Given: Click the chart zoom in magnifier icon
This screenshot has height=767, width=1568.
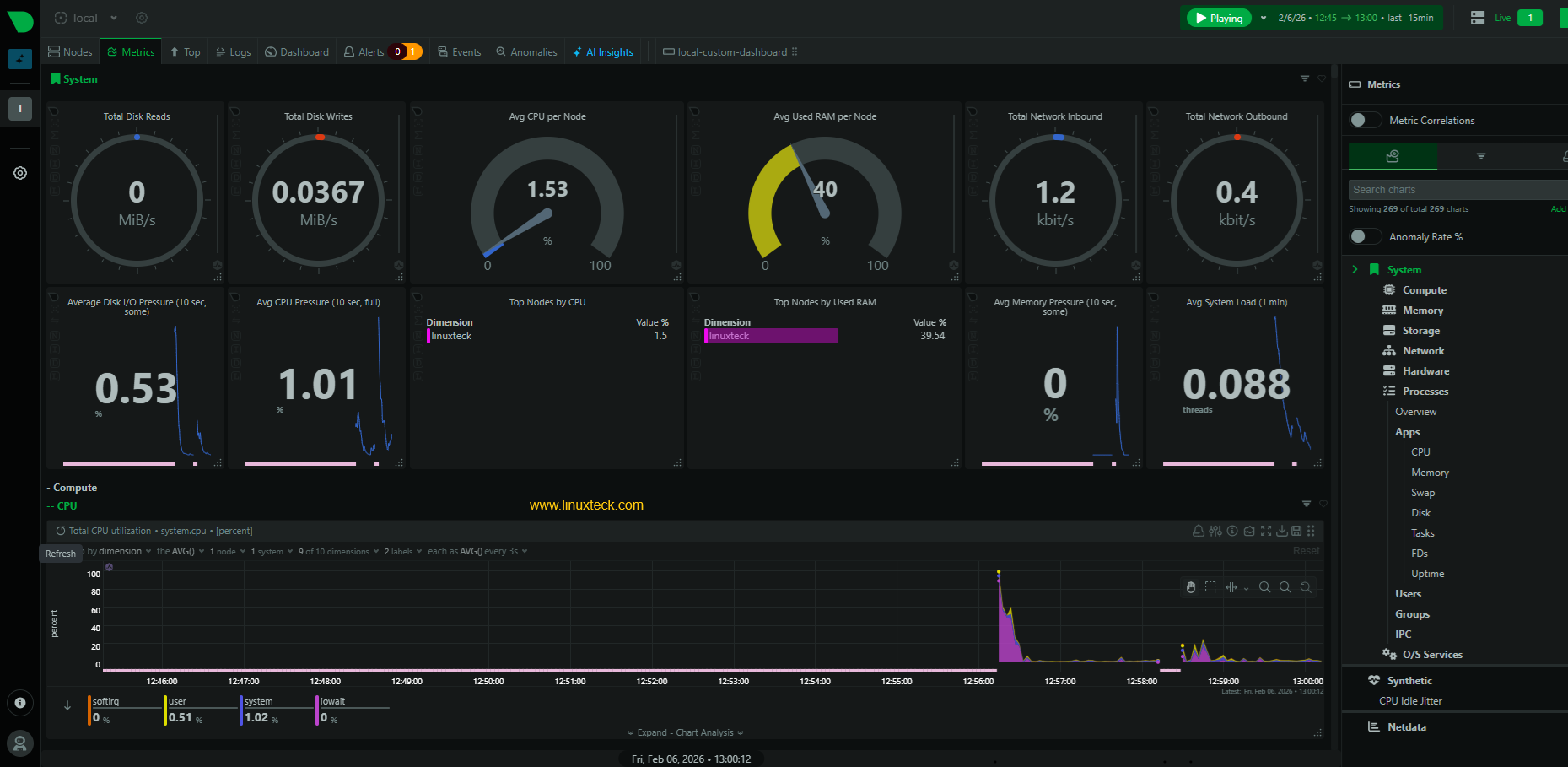Looking at the screenshot, I should 1264,587.
